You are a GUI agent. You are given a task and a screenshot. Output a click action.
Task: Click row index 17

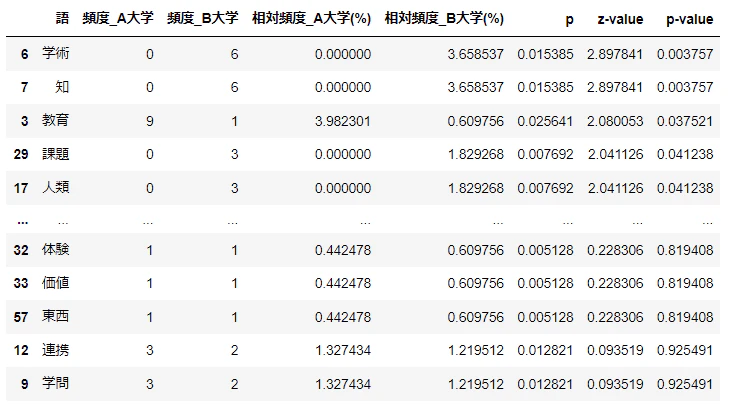point(21,188)
